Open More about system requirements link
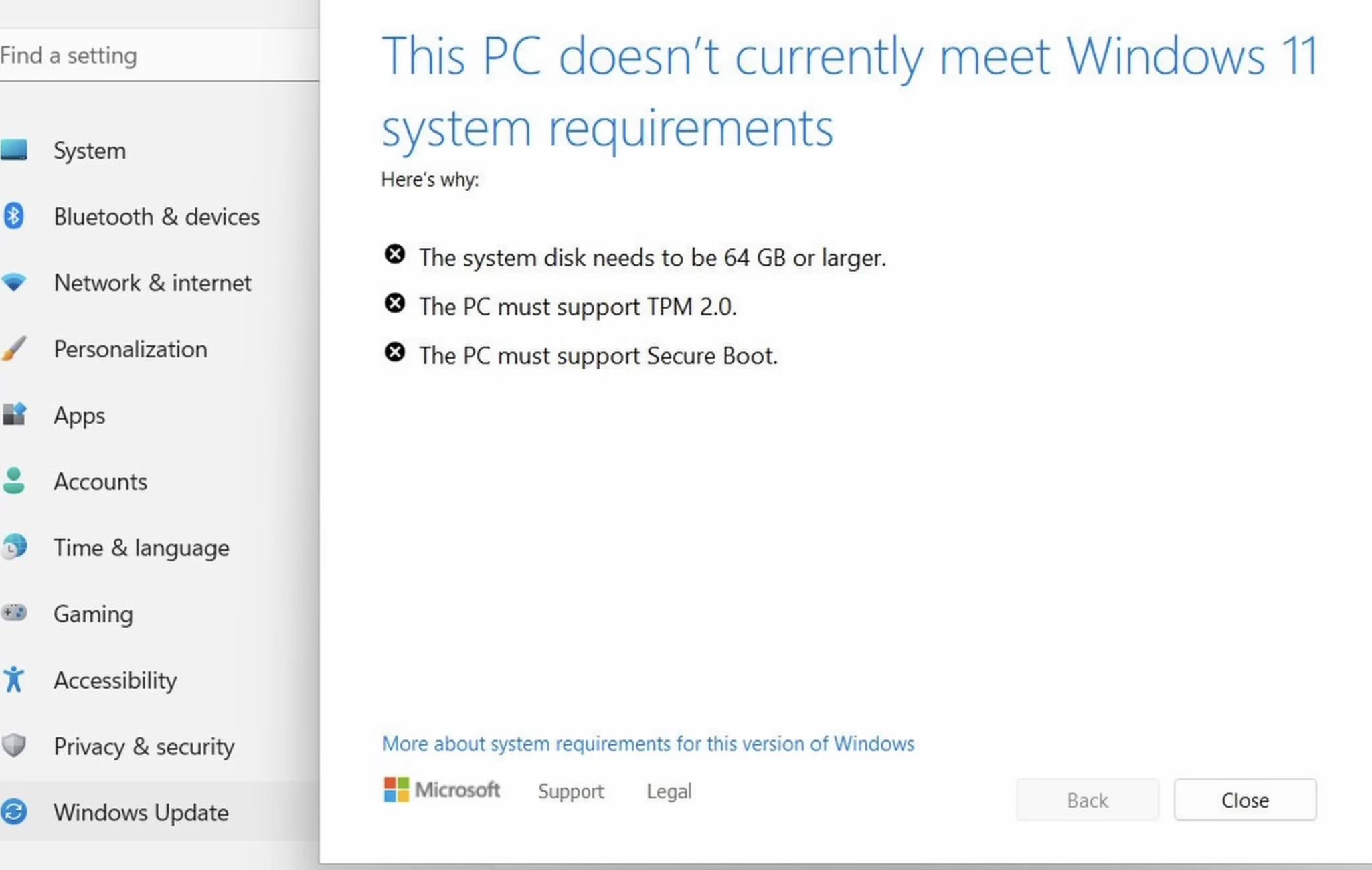This screenshot has height=870, width=1372. (x=648, y=744)
